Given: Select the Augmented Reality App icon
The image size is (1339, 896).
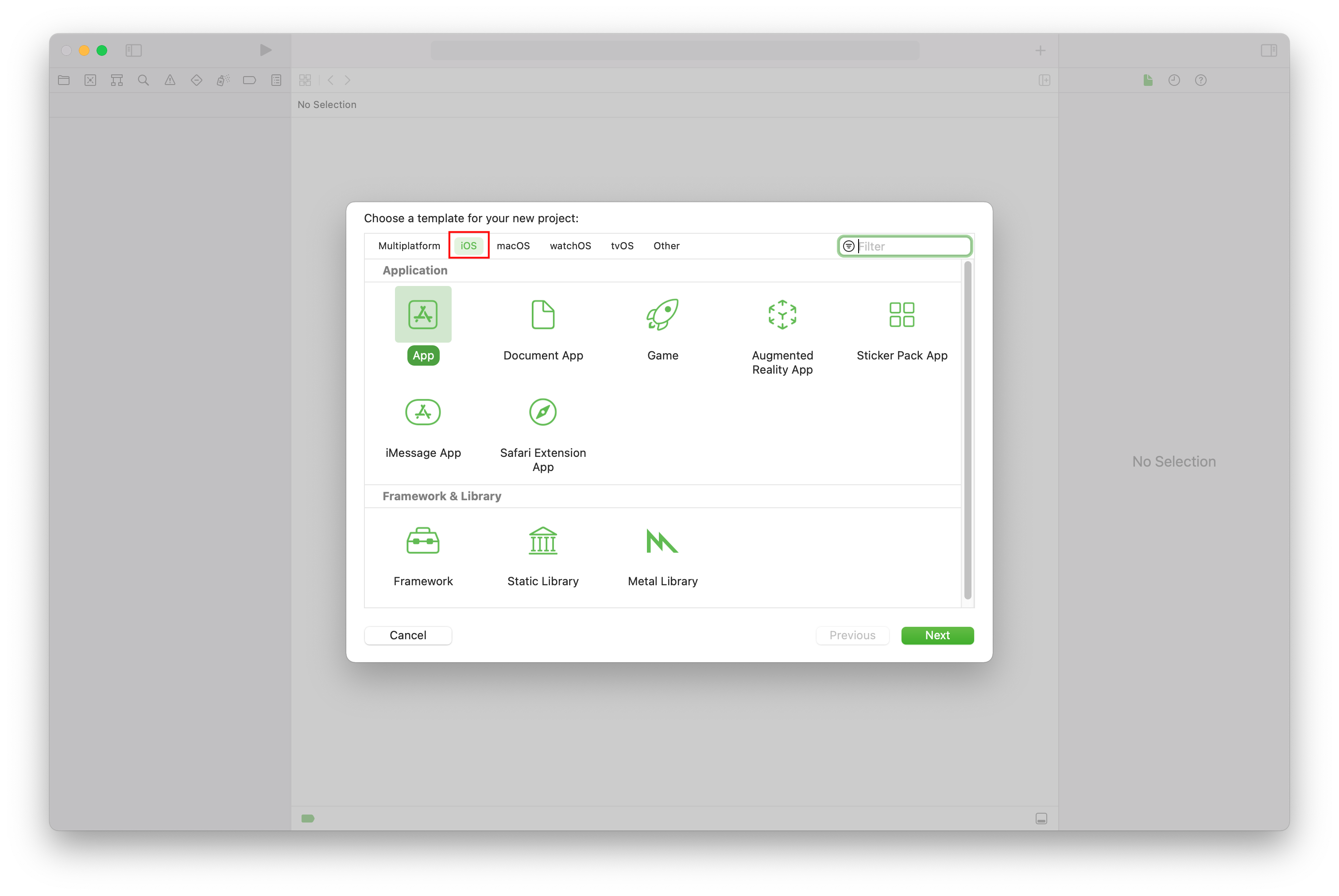Looking at the screenshot, I should (x=782, y=314).
